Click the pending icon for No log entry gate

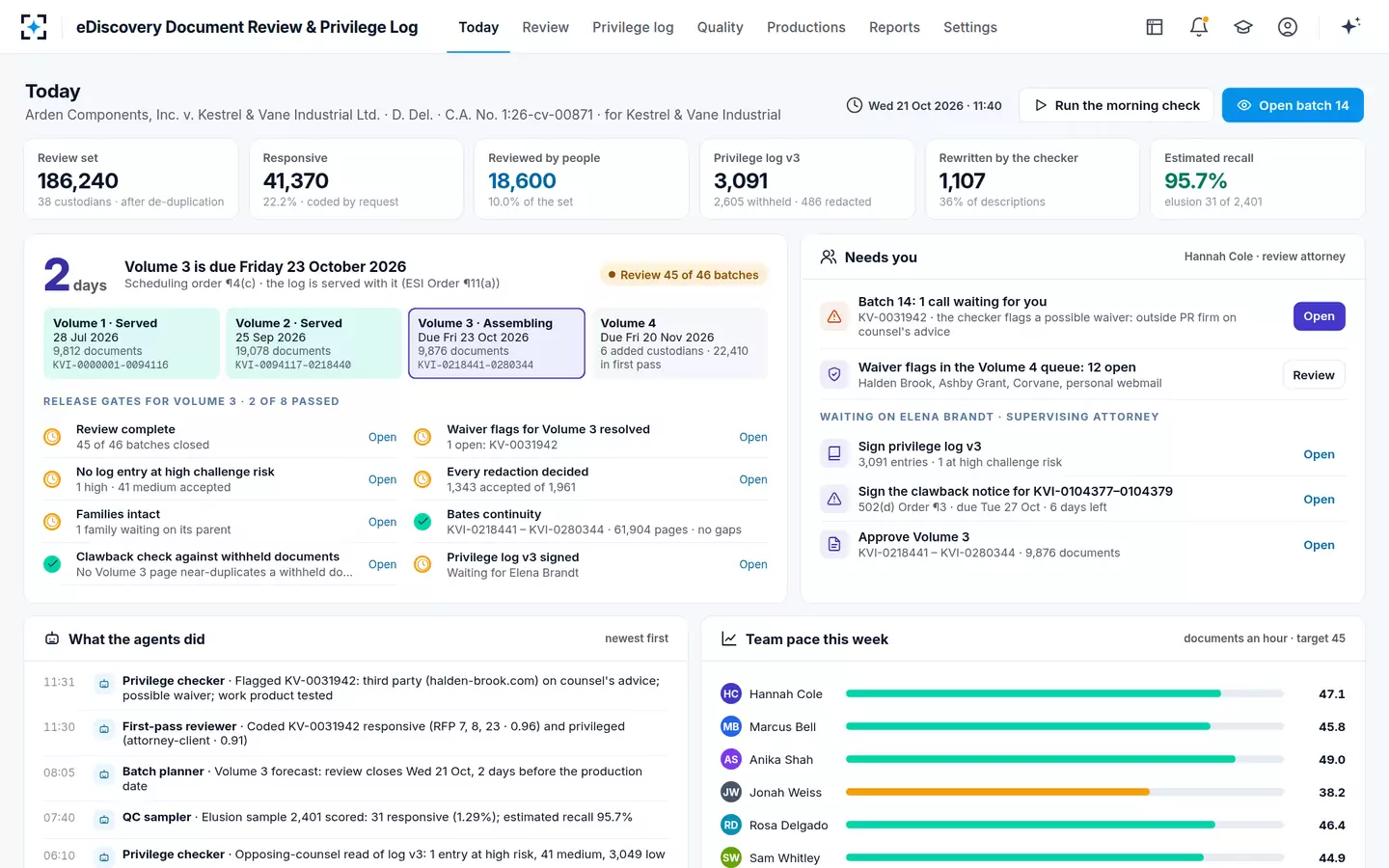pyautogui.click(x=52, y=479)
